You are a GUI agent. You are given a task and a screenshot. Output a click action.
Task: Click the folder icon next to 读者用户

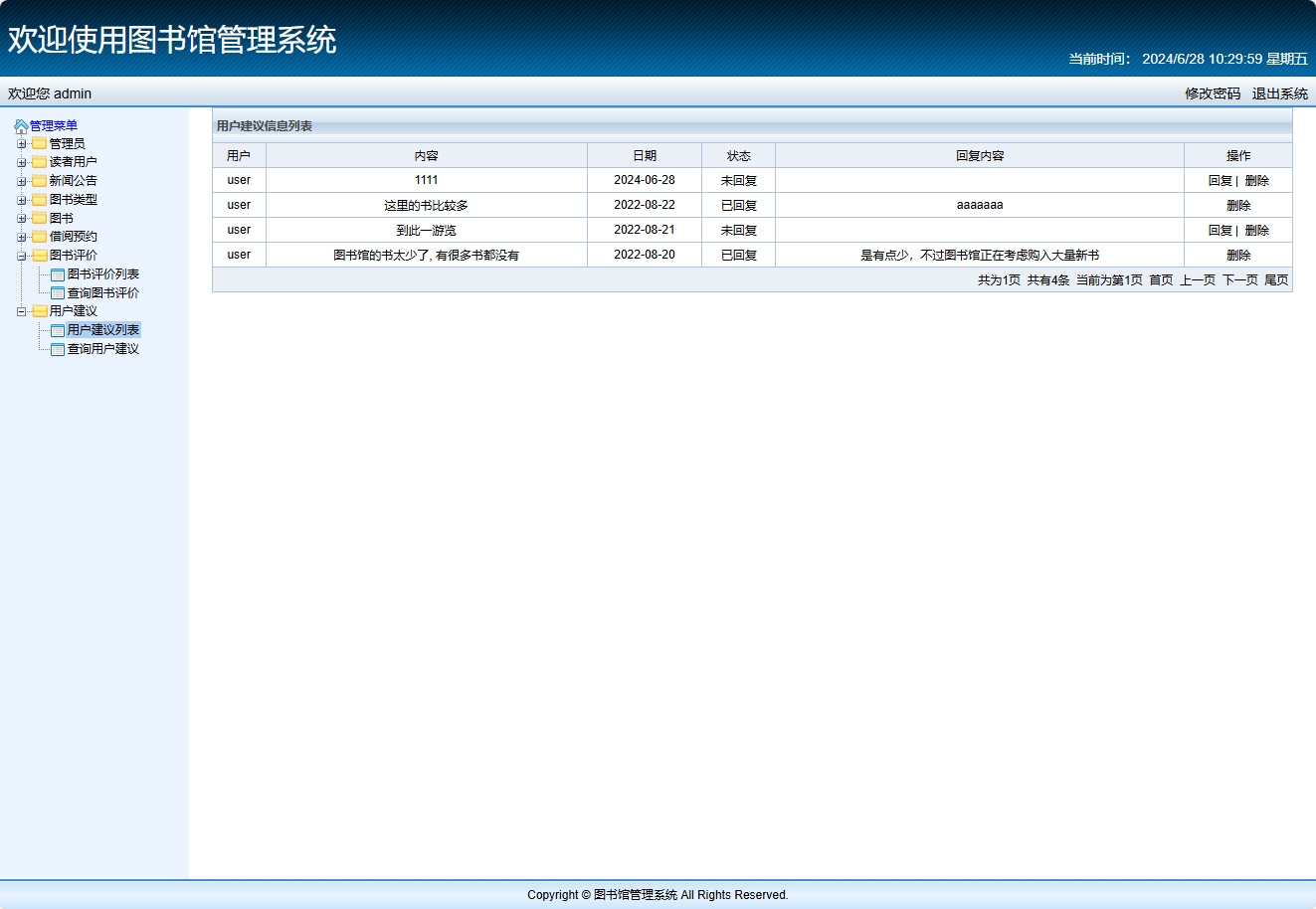coord(40,162)
